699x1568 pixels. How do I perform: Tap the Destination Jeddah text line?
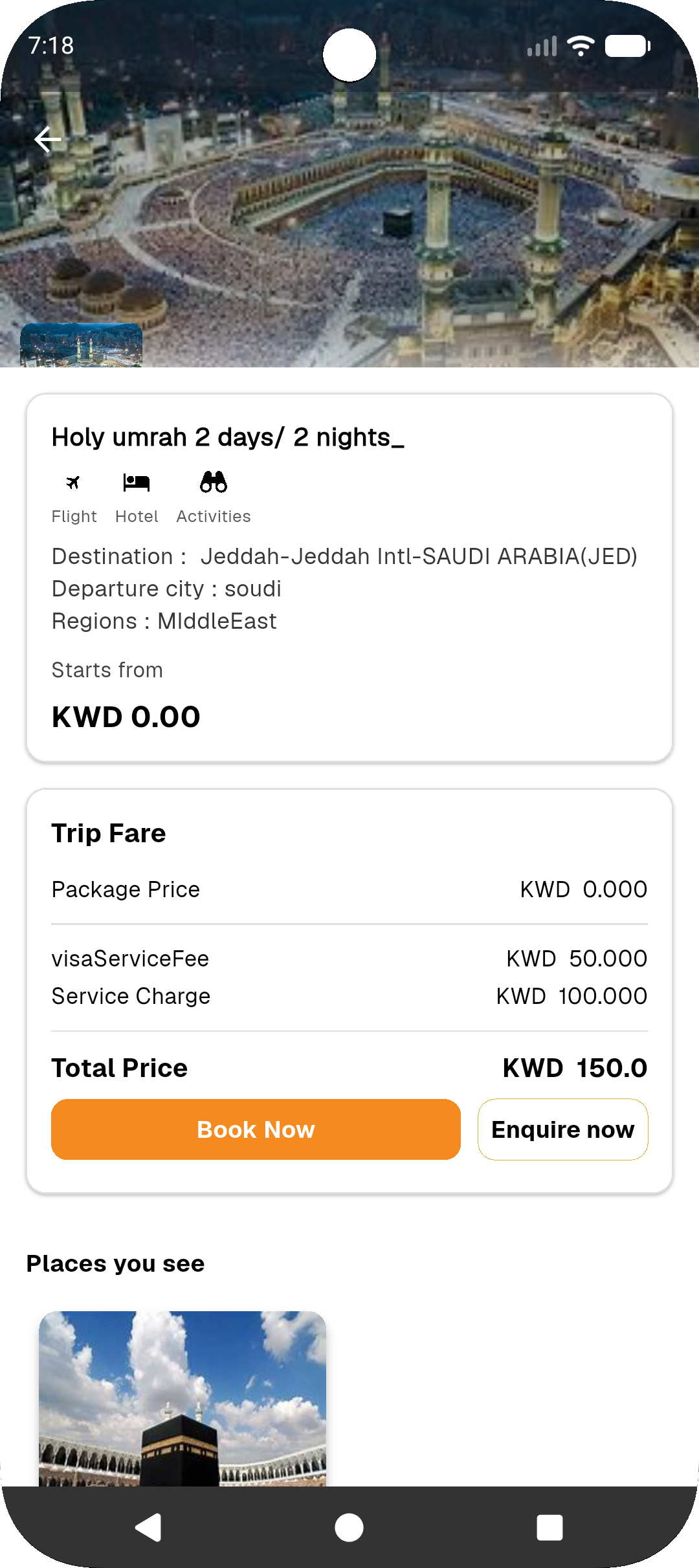click(344, 556)
